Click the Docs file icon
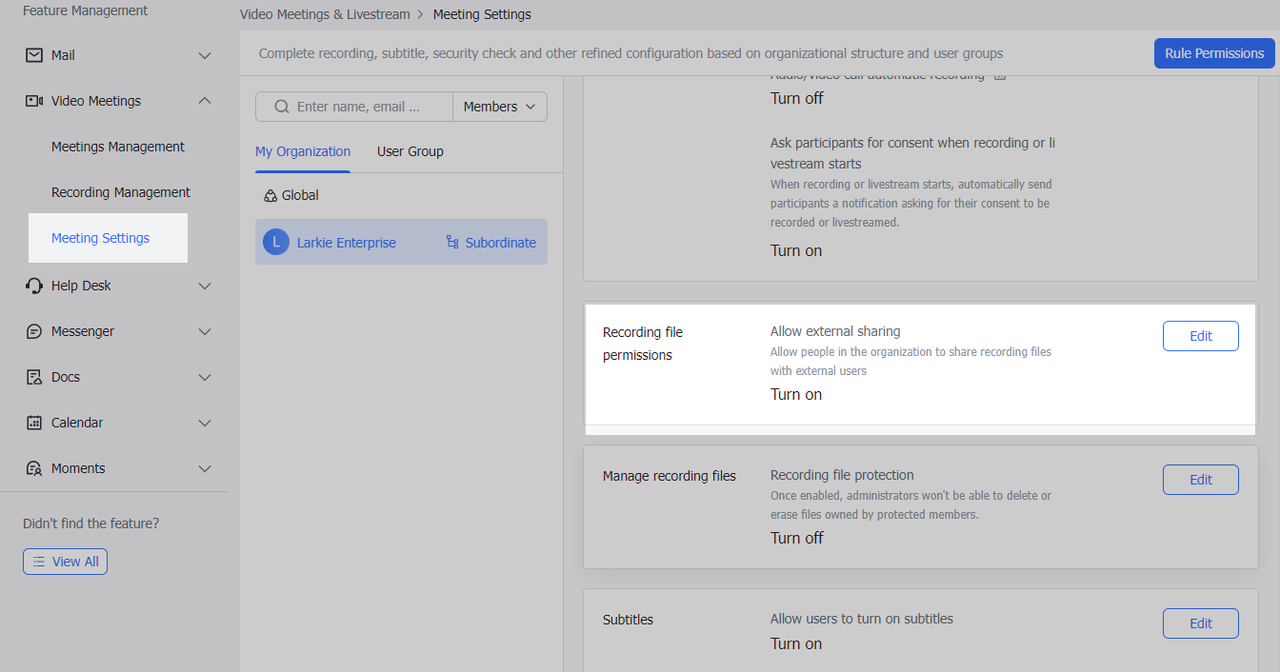1280x672 pixels. (34, 377)
